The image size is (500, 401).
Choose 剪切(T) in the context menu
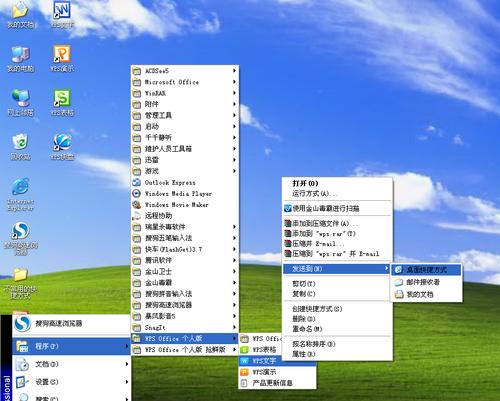[x=337, y=284]
